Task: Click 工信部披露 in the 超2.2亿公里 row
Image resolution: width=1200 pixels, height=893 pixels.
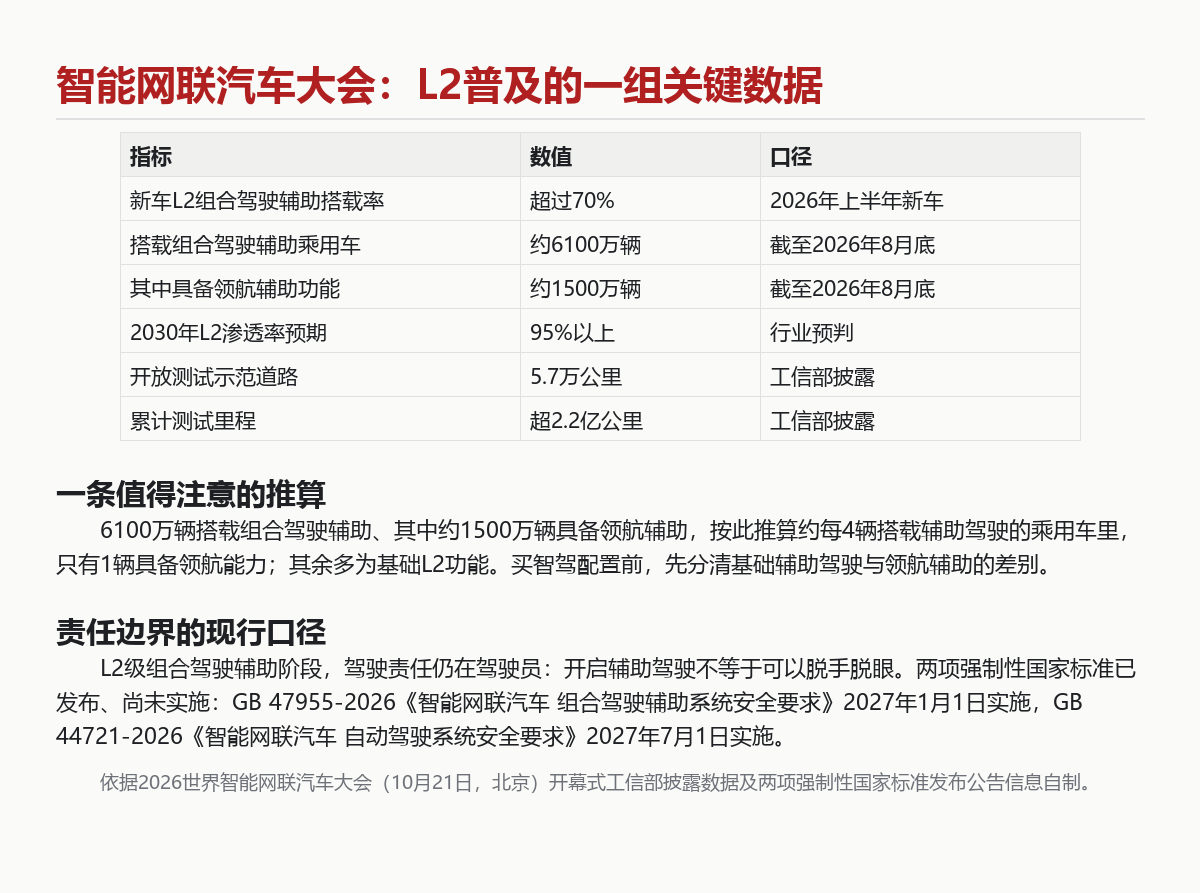Action: click(920, 419)
